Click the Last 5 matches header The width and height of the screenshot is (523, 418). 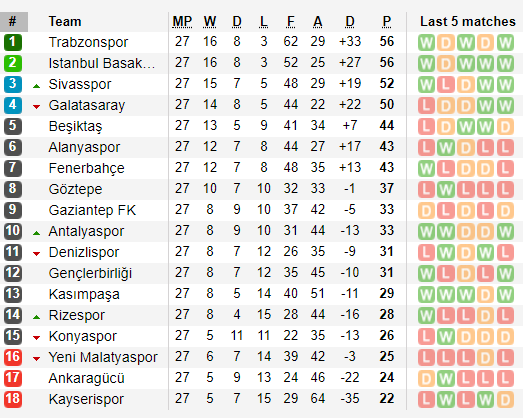pos(468,22)
